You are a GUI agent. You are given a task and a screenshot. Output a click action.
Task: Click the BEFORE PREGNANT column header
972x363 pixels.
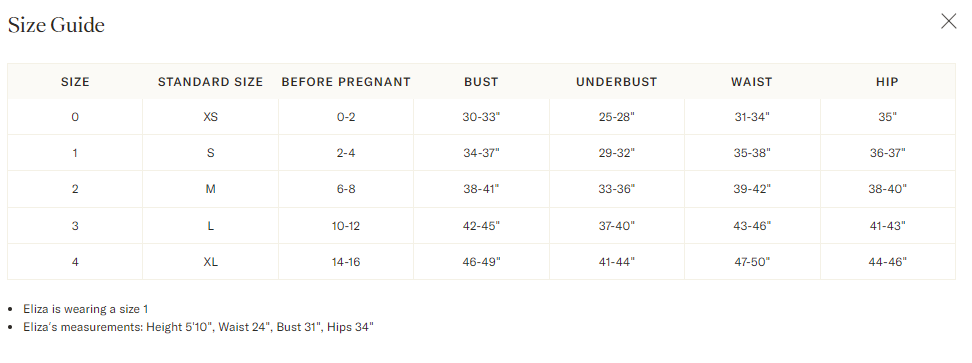346,82
